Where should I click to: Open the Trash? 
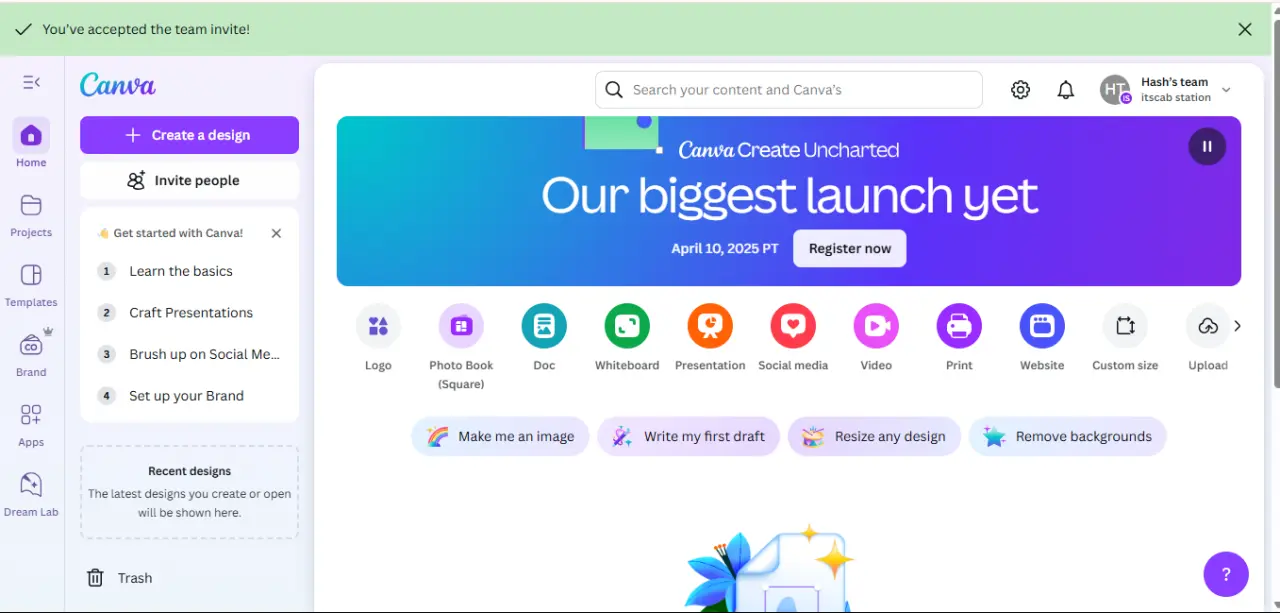(x=120, y=578)
